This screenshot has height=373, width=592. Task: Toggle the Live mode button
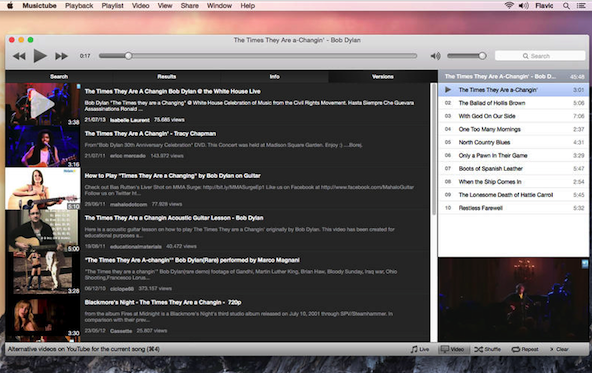coord(420,349)
